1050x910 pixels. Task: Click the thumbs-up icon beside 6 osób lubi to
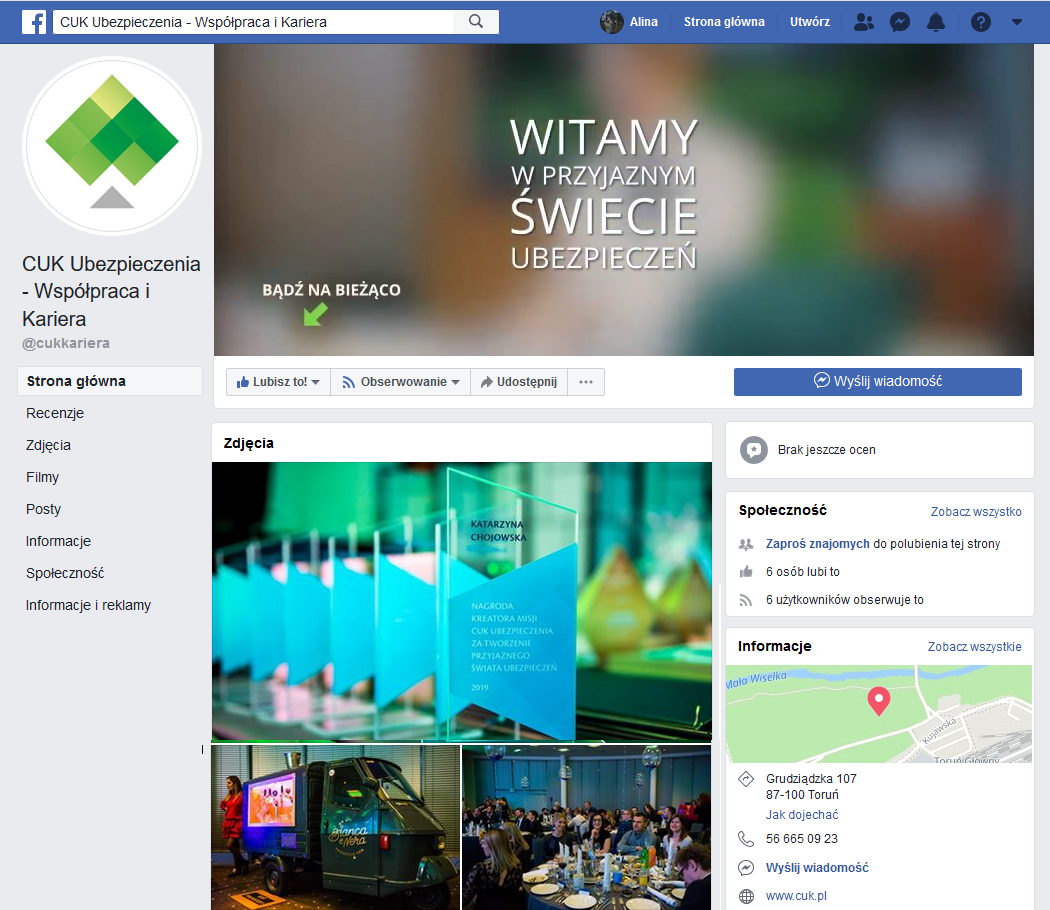click(746, 572)
